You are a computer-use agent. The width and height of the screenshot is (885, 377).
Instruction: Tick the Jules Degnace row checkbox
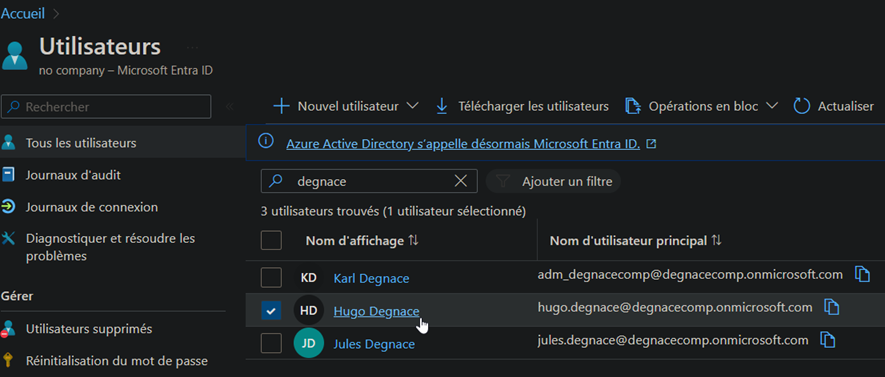click(271, 343)
